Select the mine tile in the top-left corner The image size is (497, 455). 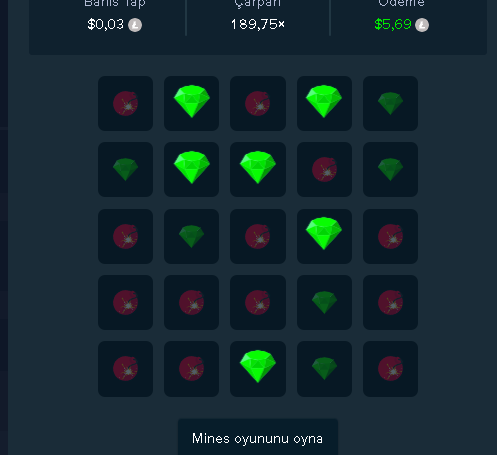tap(125, 103)
